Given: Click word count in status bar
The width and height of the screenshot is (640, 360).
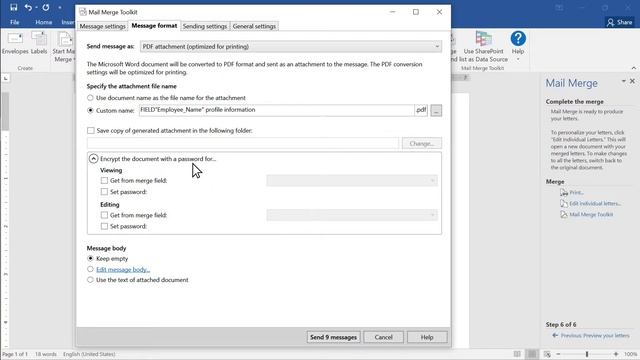Looking at the screenshot, I should 46,354.
